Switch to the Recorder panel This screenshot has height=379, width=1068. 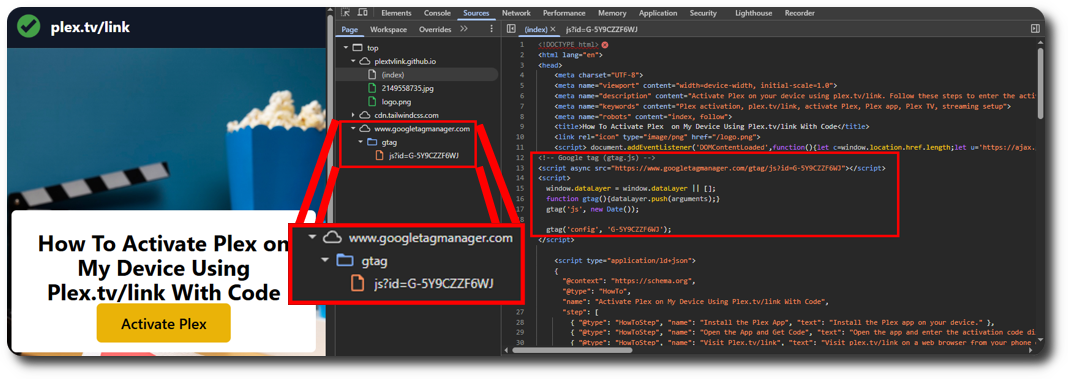[800, 13]
